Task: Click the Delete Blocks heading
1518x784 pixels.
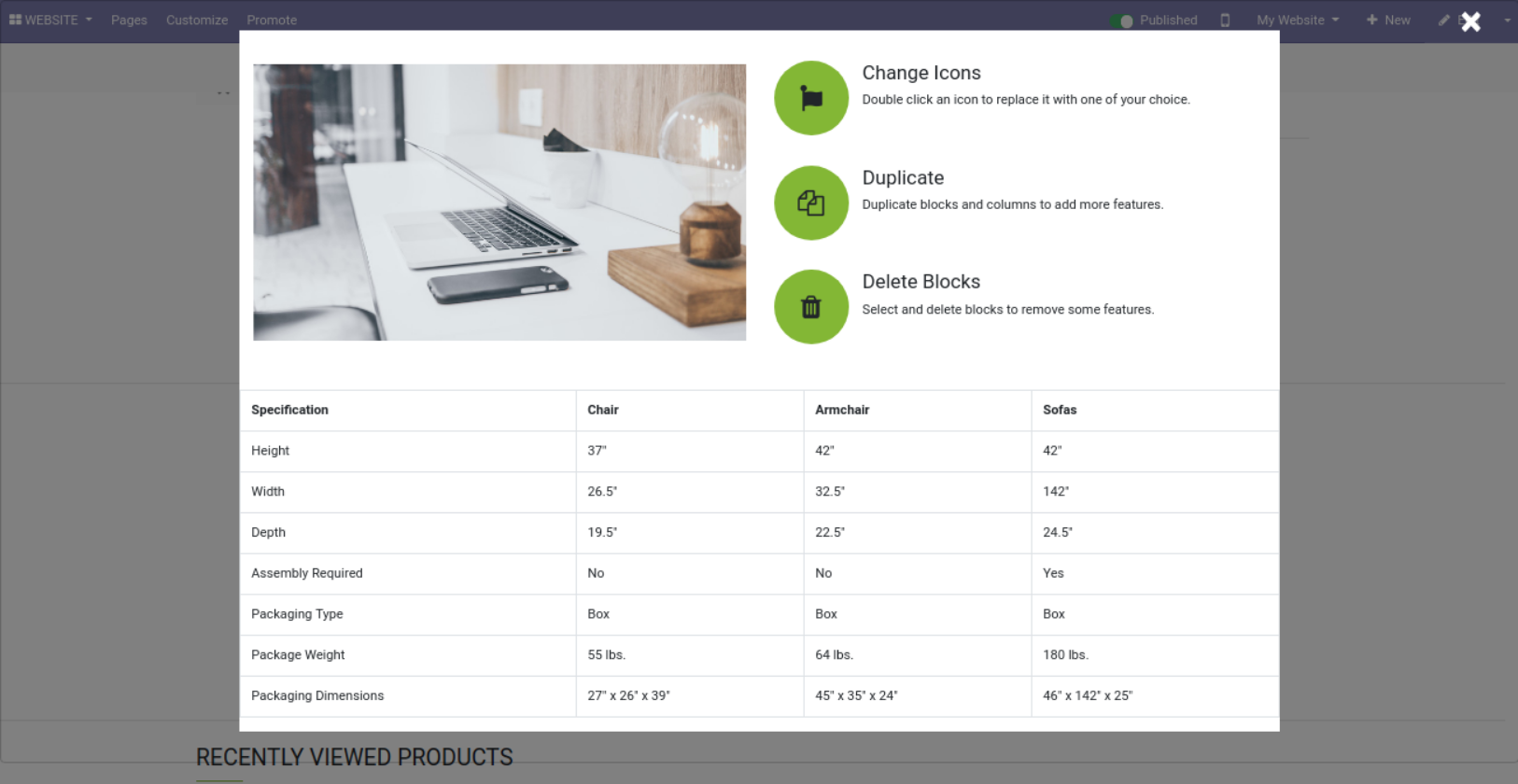Action: click(921, 282)
